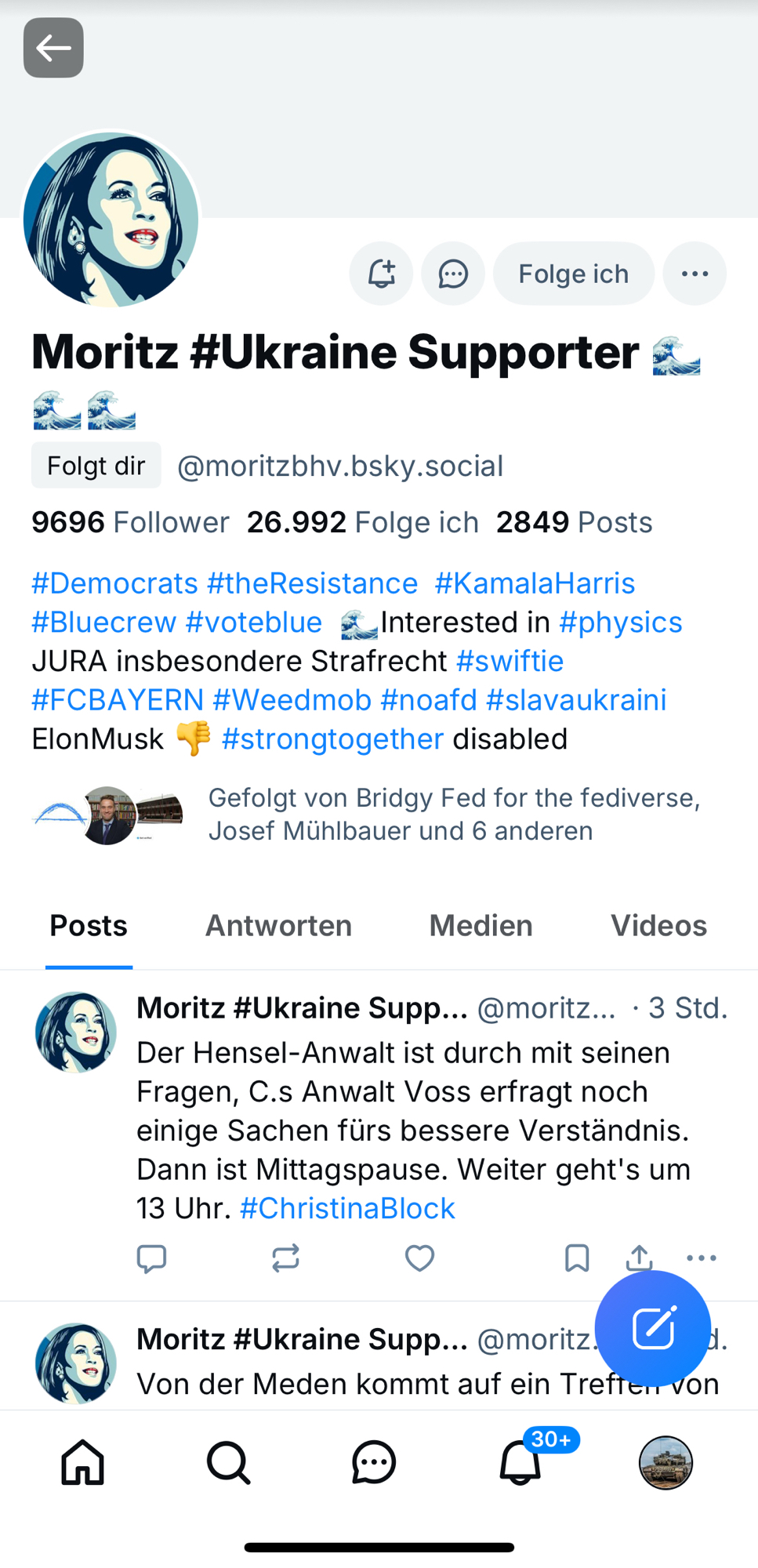Switch to the Medien tab
This screenshot has height=1568, width=758.
click(481, 926)
